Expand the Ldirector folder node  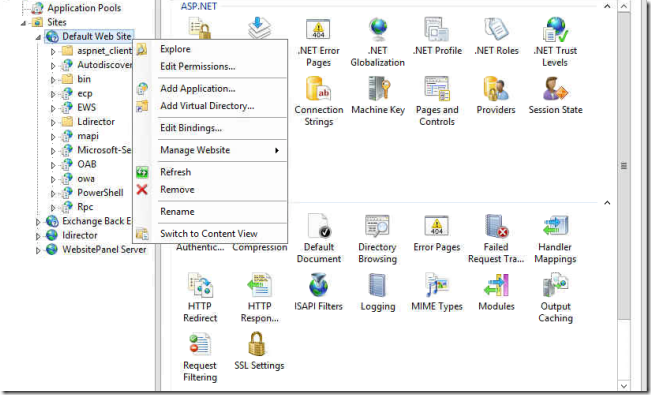tap(53, 123)
